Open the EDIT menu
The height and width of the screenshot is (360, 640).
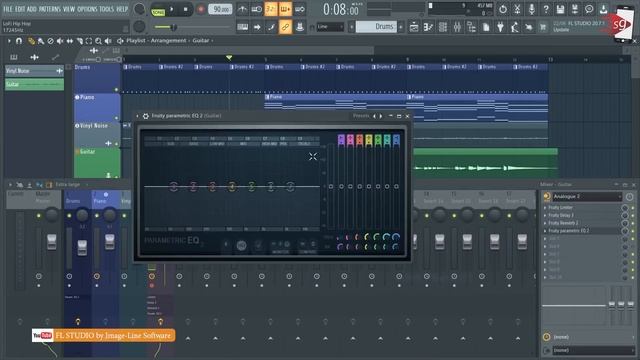[x=20, y=9]
